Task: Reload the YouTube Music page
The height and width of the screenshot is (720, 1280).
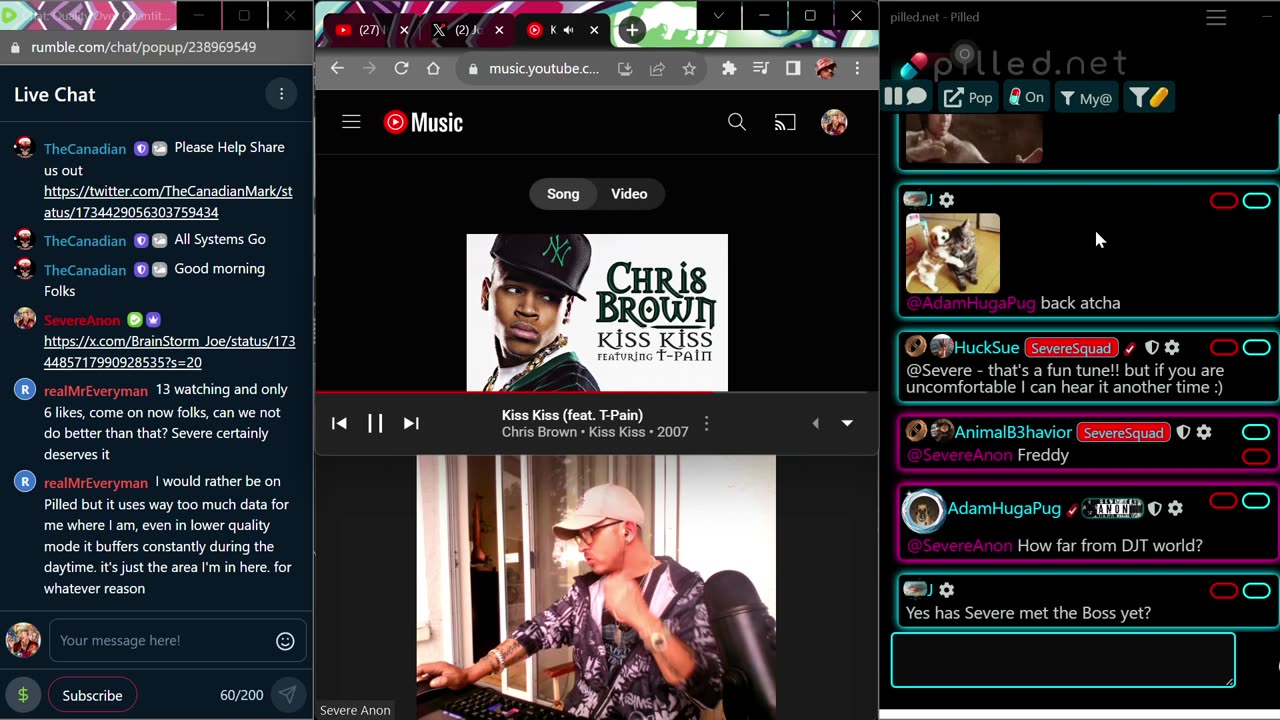Action: 401,68
